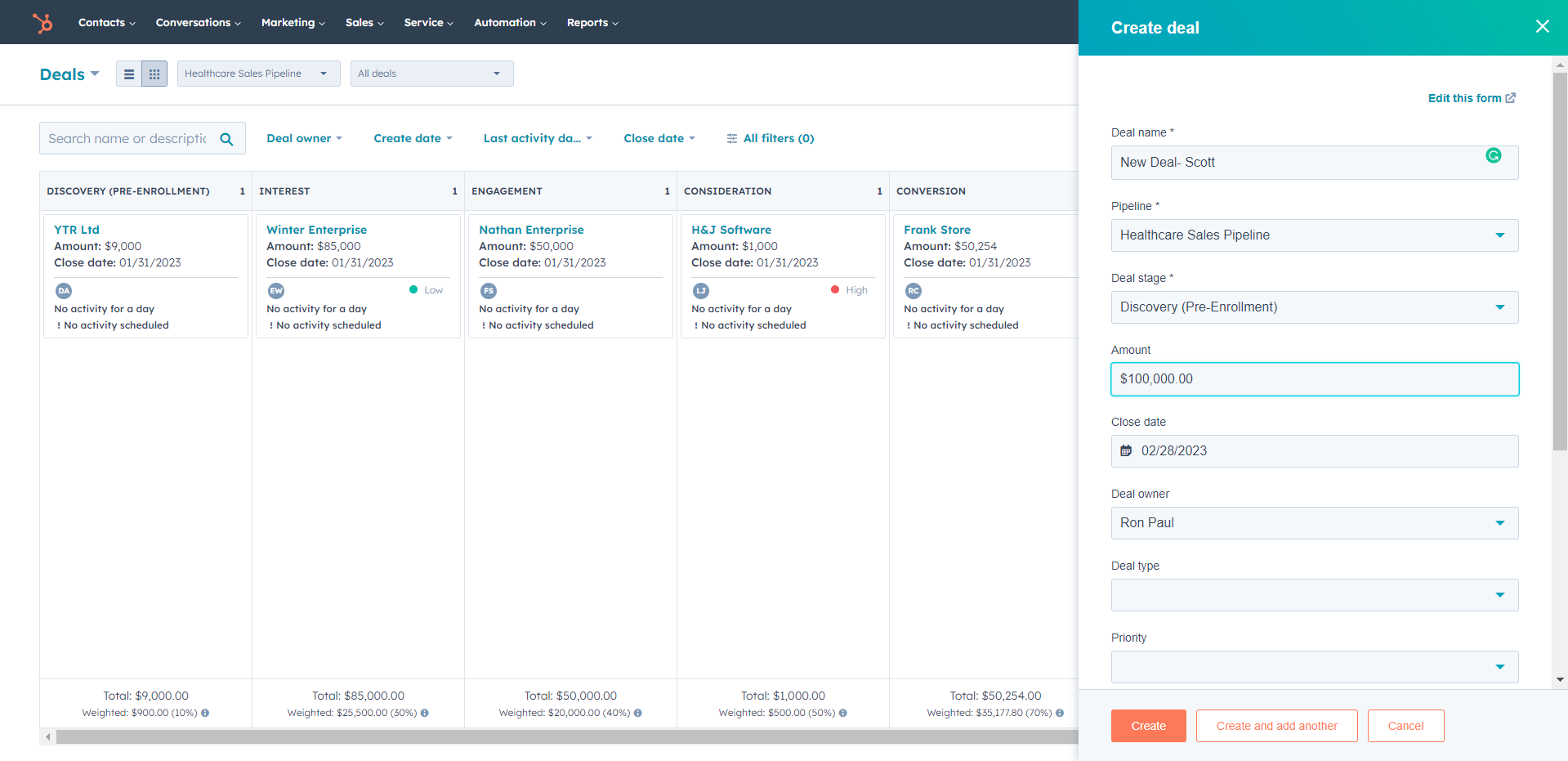The width and height of the screenshot is (1568, 761).
Task: Open the Priority dropdown
Action: (x=1500, y=667)
